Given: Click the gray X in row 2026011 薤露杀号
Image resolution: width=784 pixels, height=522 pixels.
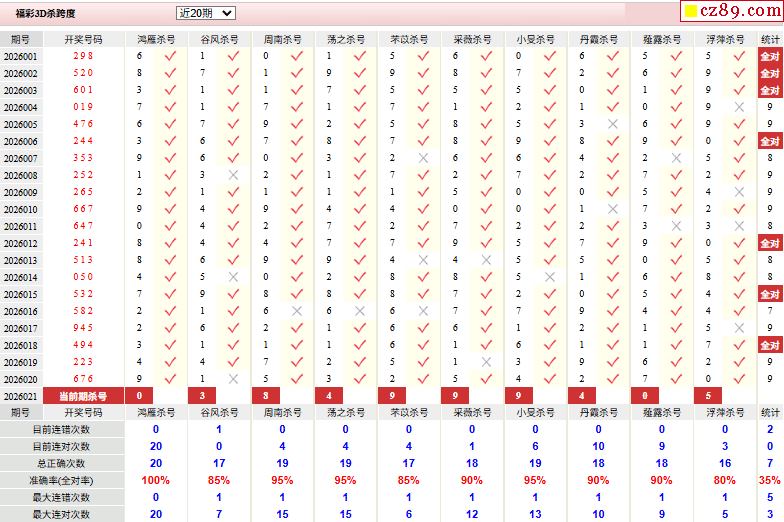Looking at the screenshot, I should (676, 226).
